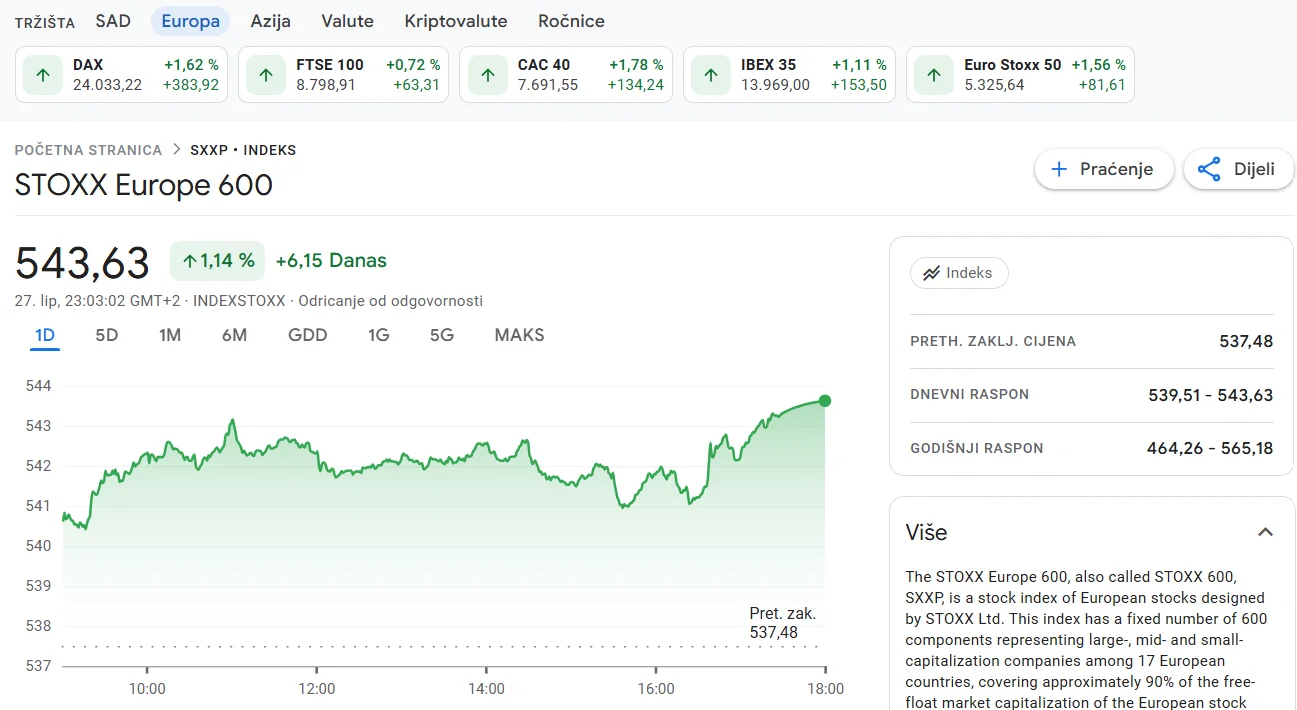Open the Ročnice markets tab
The width and height of the screenshot is (1297, 710).
pyautogui.click(x=570, y=21)
